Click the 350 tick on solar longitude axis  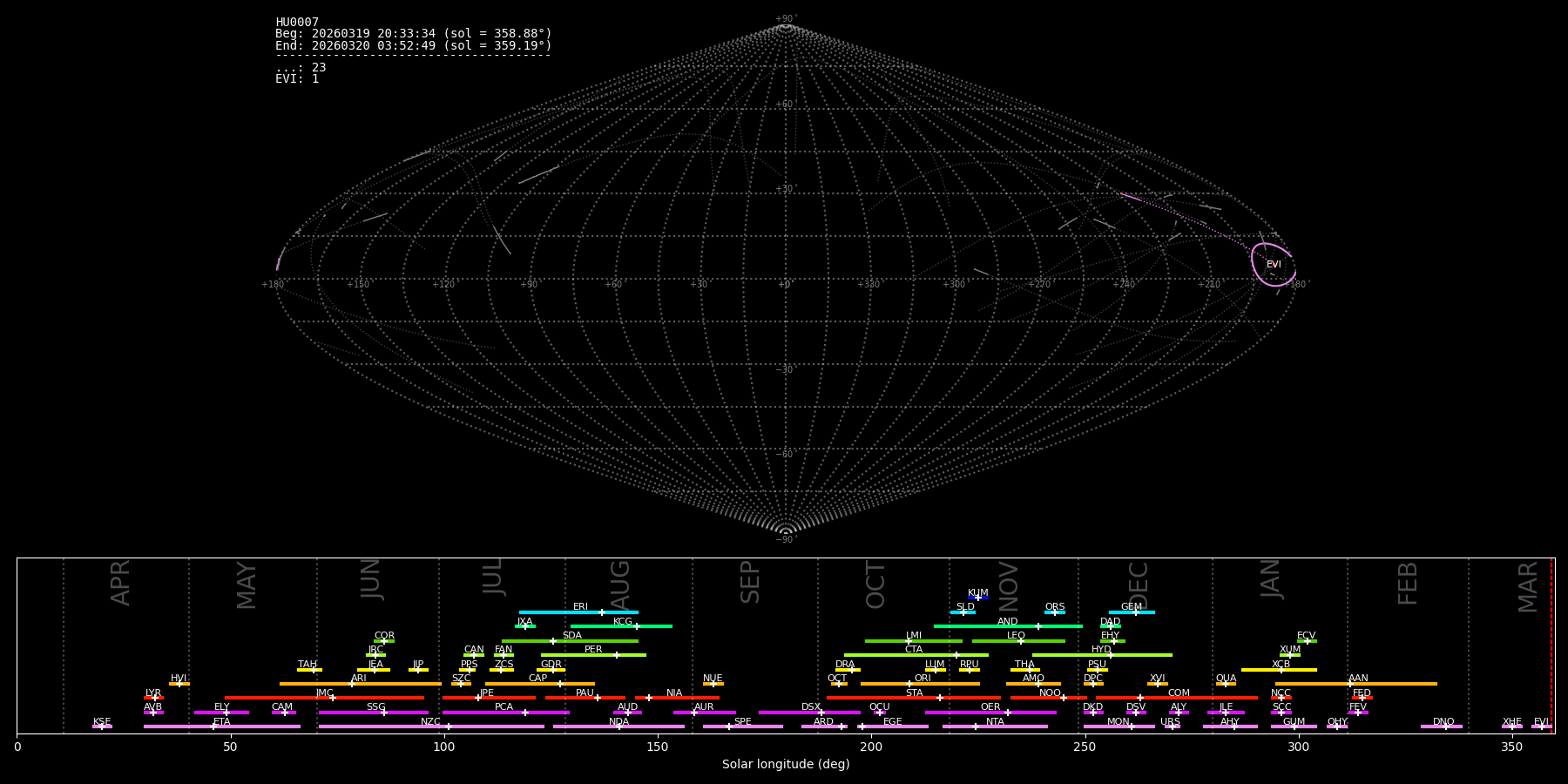click(x=1512, y=747)
